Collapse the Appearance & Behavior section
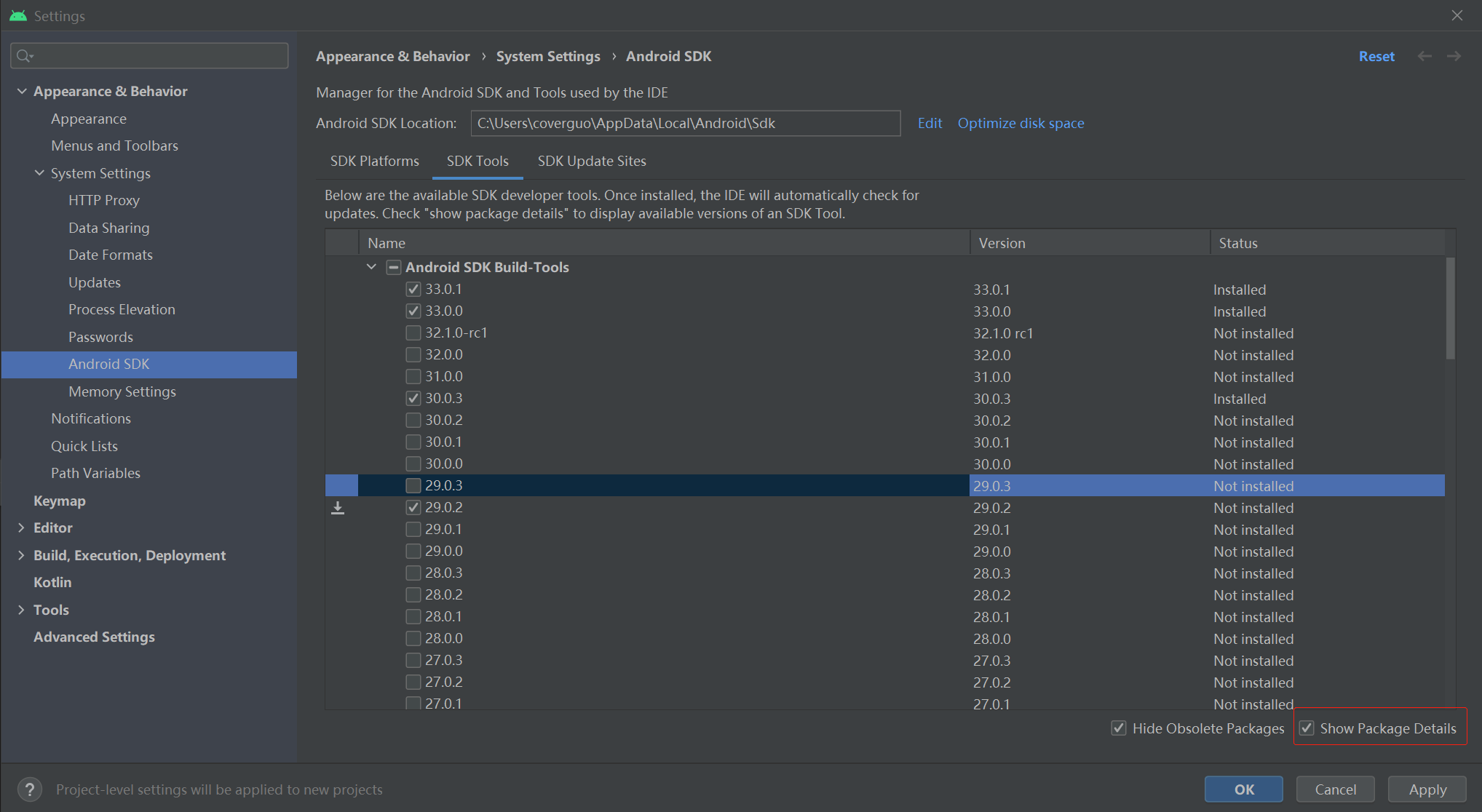 (x=22, y=91)
